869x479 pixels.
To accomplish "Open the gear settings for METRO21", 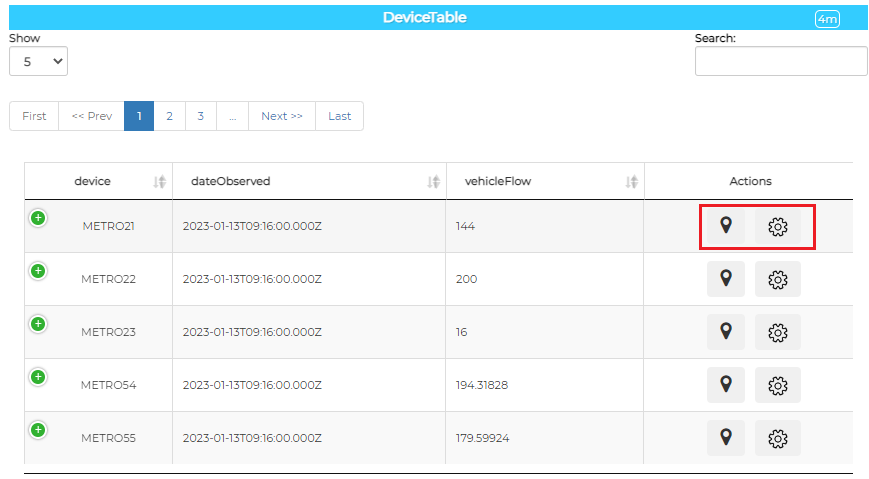I will (778, 227).
